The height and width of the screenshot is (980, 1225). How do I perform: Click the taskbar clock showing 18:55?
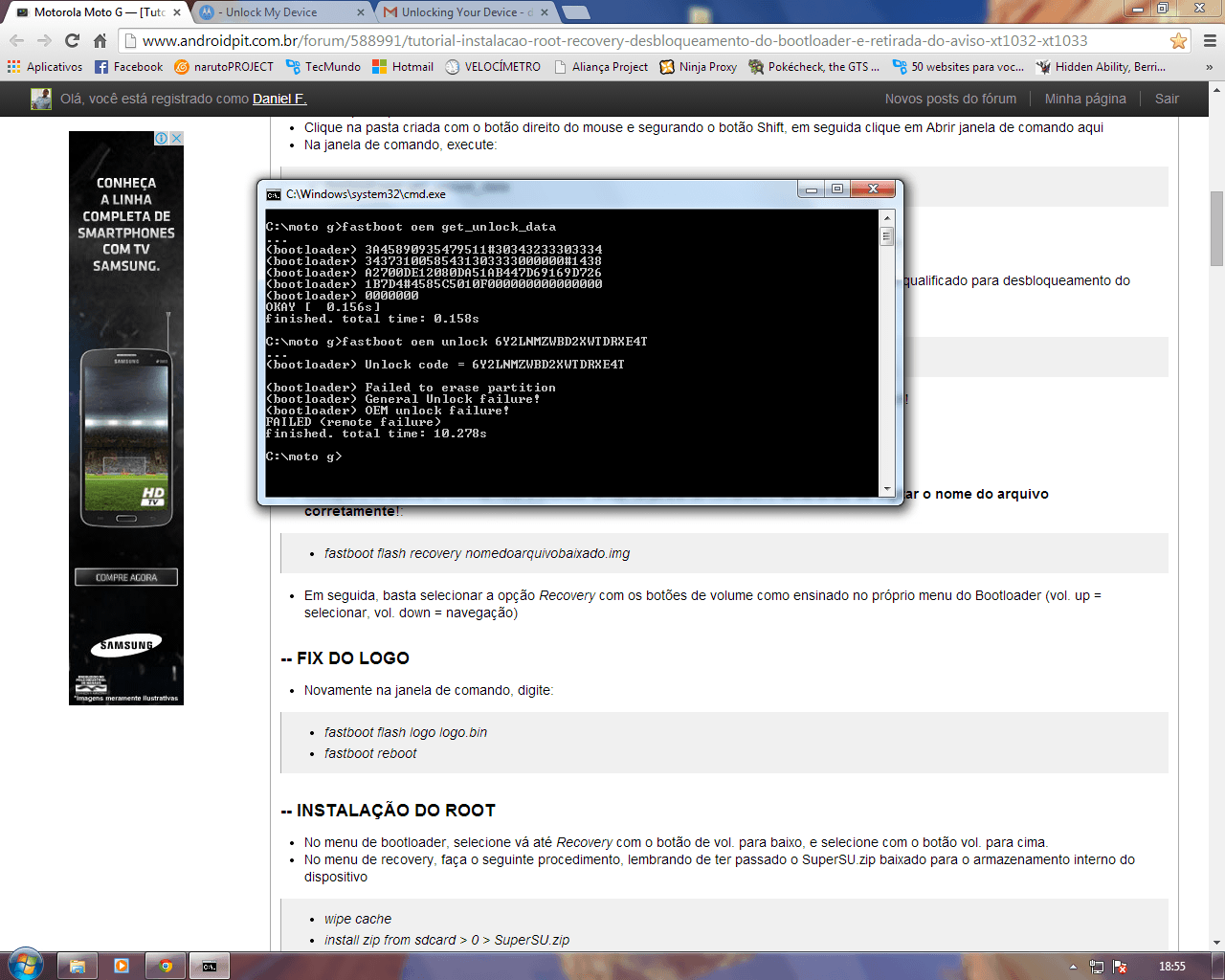tap(1171, 967)
